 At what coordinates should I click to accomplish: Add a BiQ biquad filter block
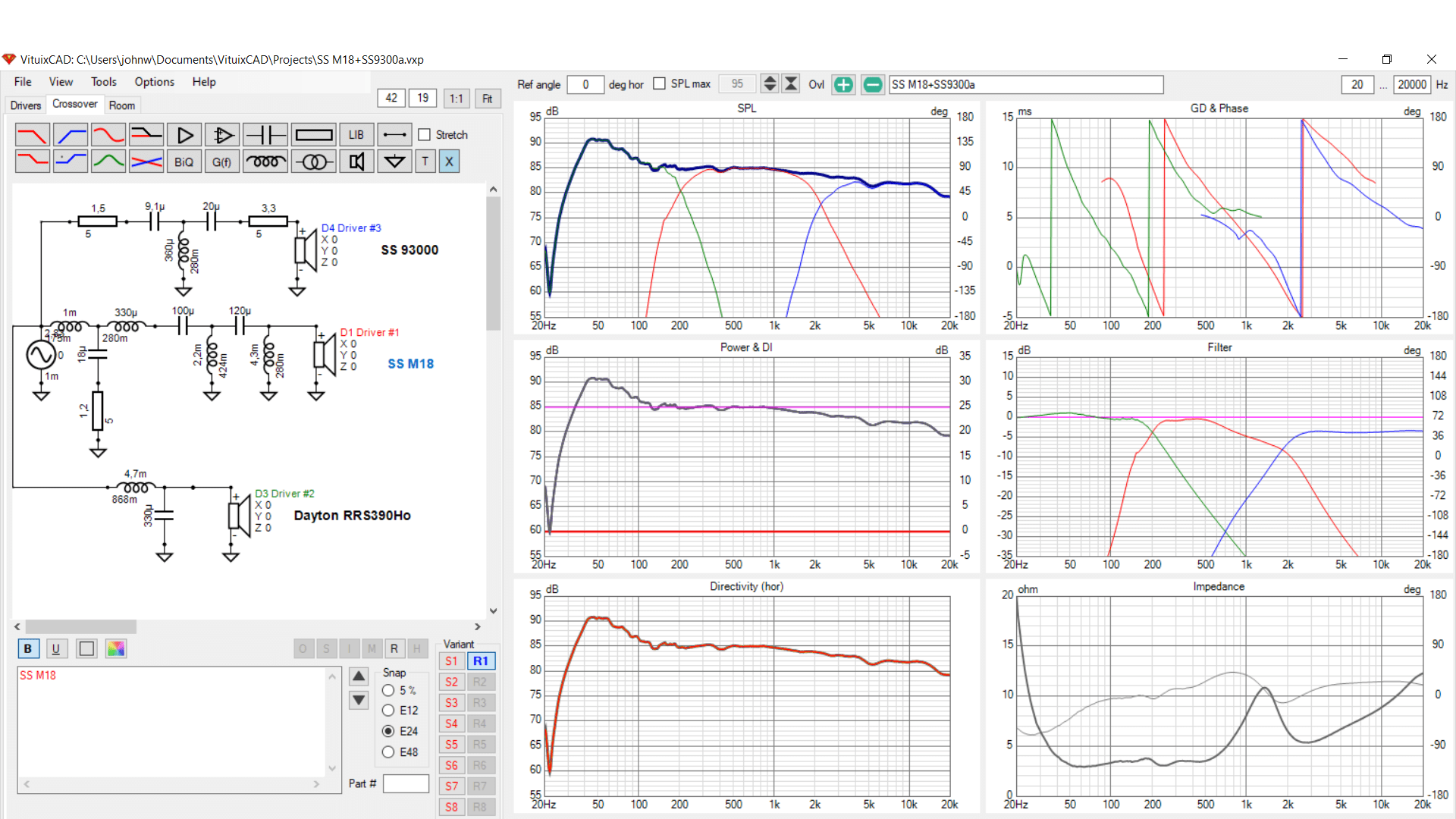(184, 162)
